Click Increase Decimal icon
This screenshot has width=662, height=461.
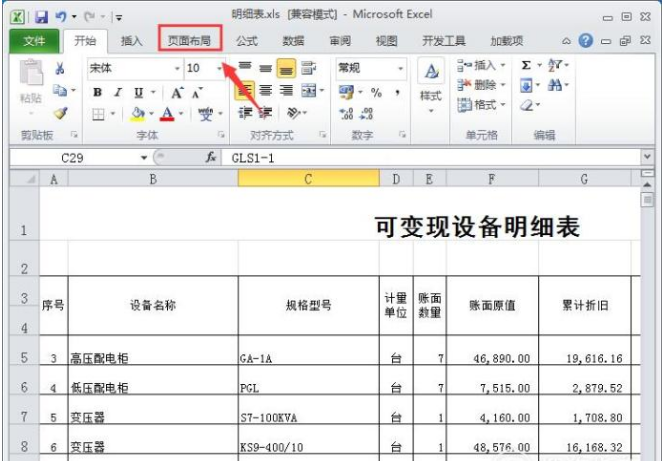point(346,113)
